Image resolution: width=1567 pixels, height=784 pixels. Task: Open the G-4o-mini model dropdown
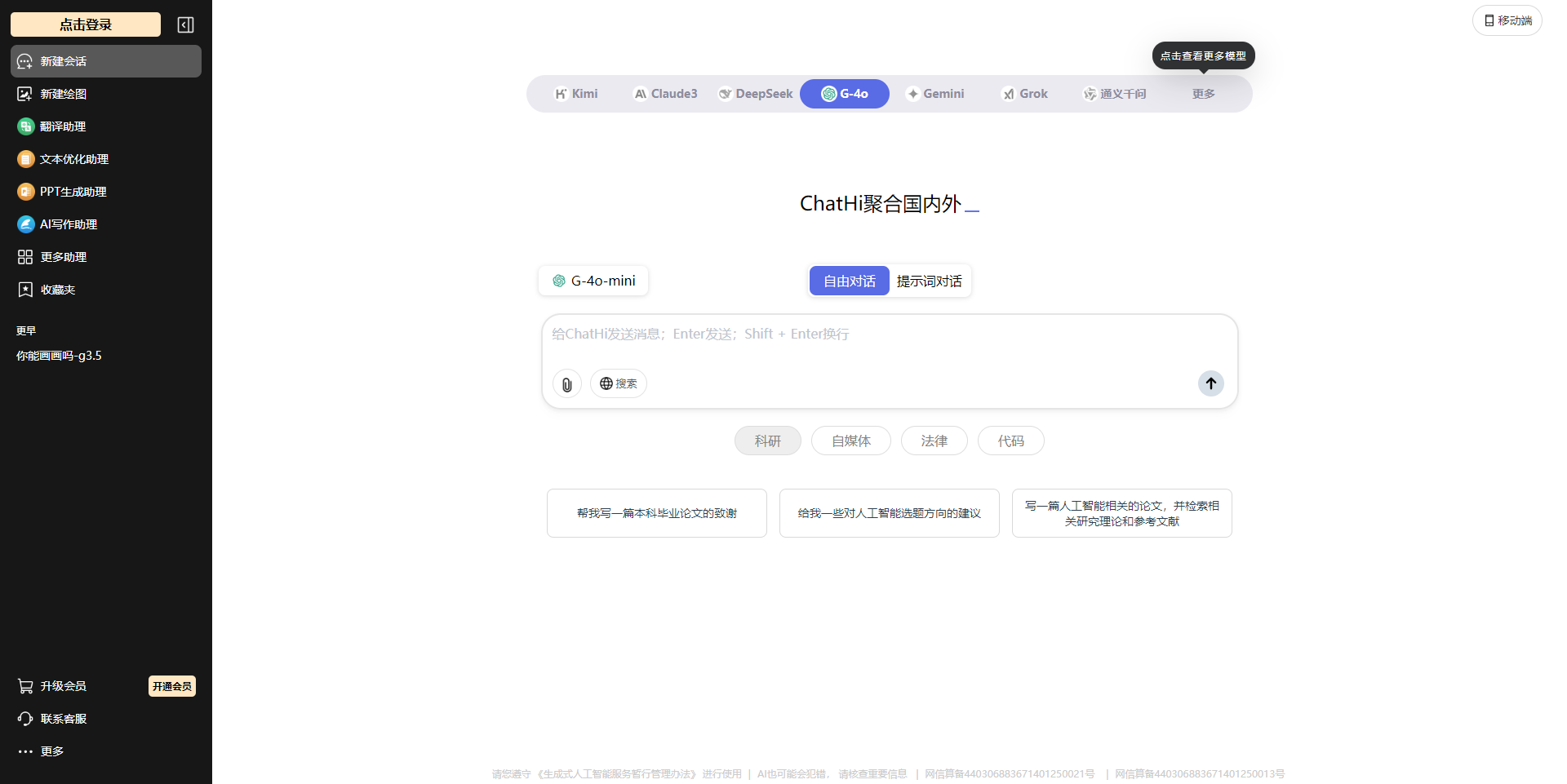593,281
